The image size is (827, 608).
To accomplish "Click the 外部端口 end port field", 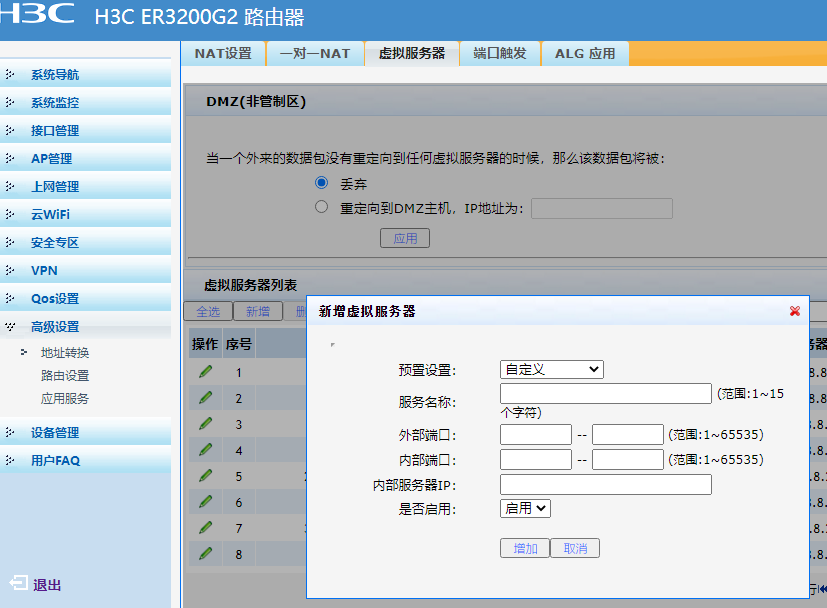I will coord(628,435).
